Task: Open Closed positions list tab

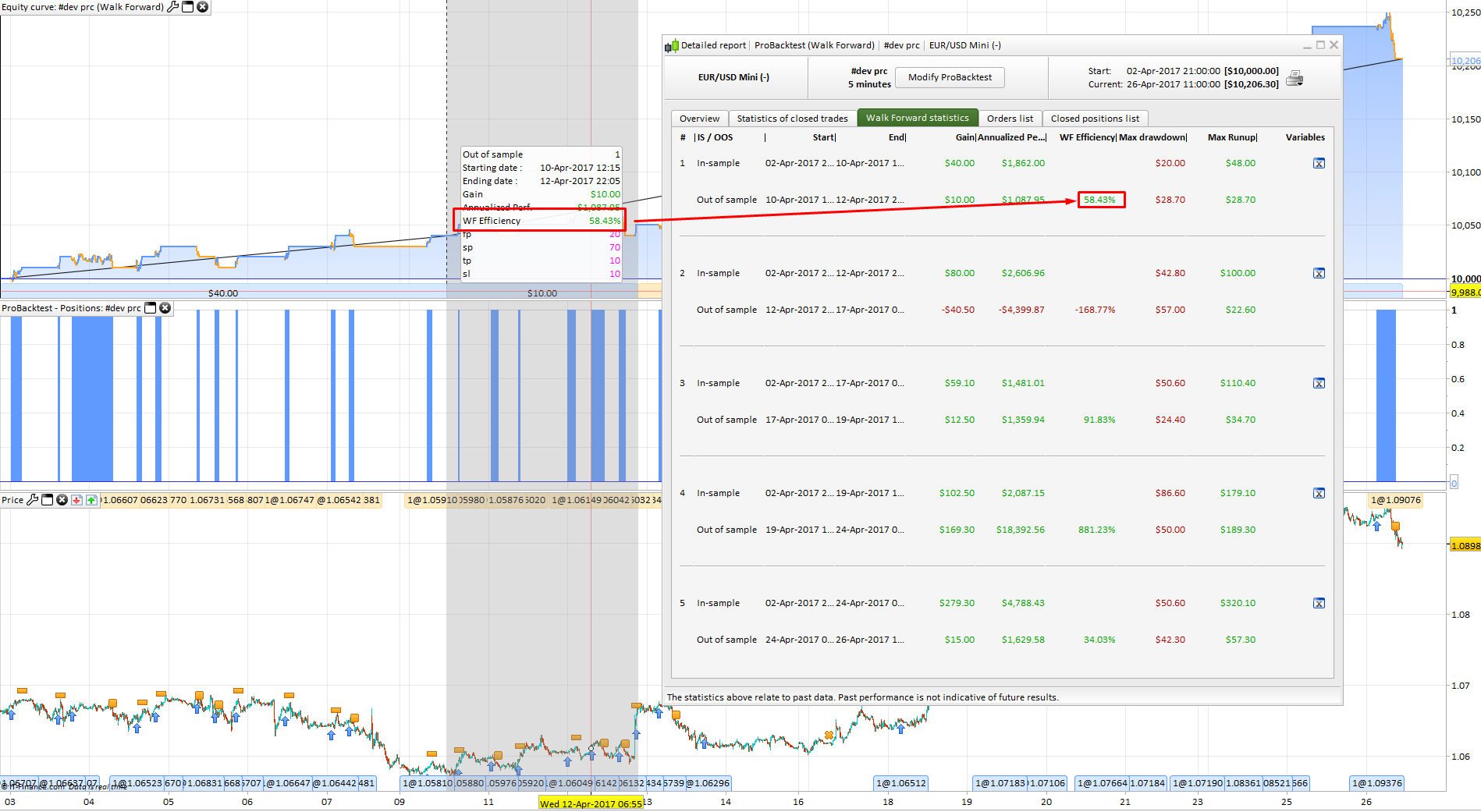Action: [1095, 119]
